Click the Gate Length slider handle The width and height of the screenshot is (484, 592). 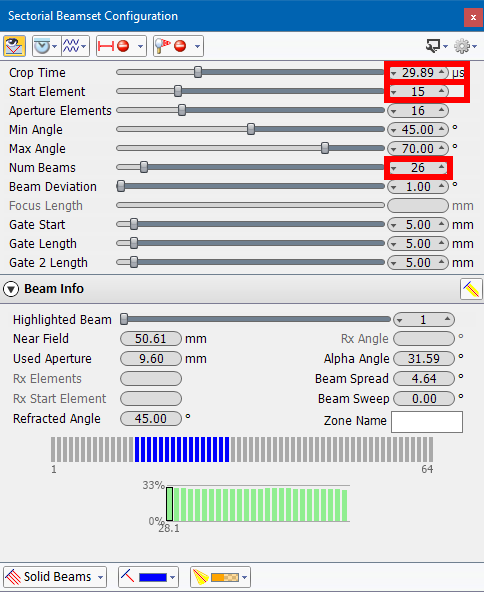point(134,243)
